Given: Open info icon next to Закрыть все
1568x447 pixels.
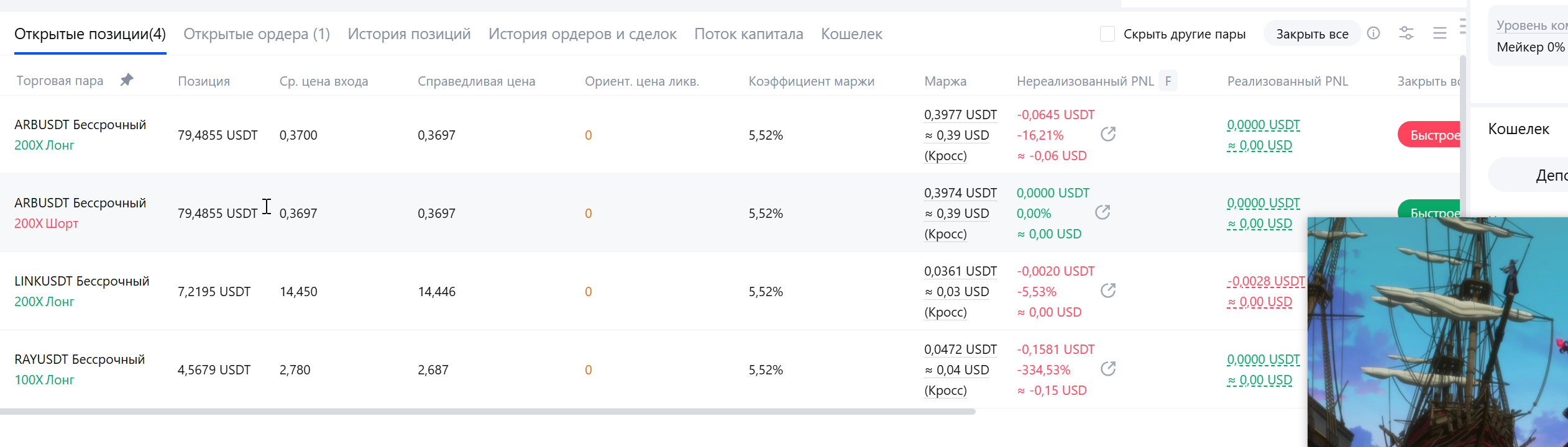Looking at the screenshot, I should point(1373,33).
